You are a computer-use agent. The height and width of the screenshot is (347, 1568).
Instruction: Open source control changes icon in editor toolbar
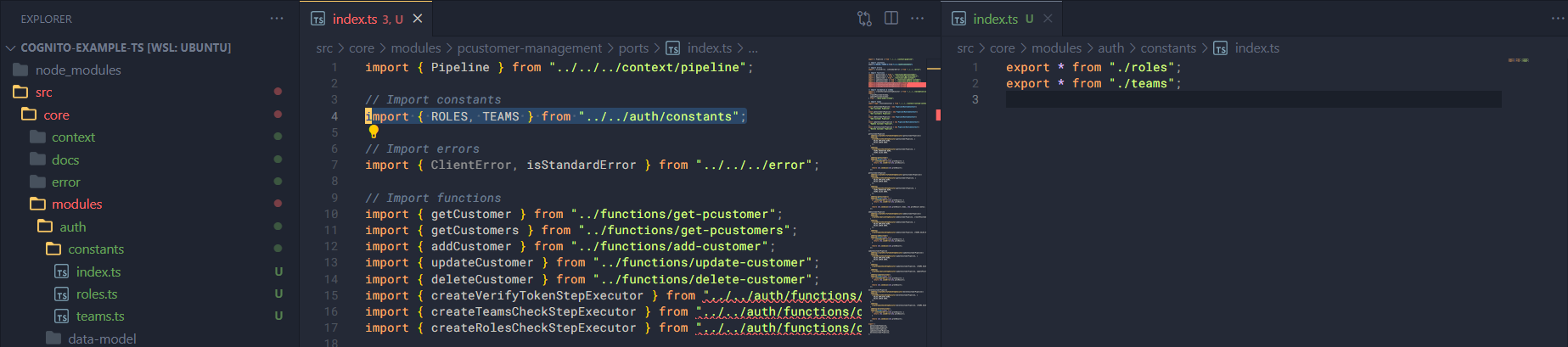point(864,19)
